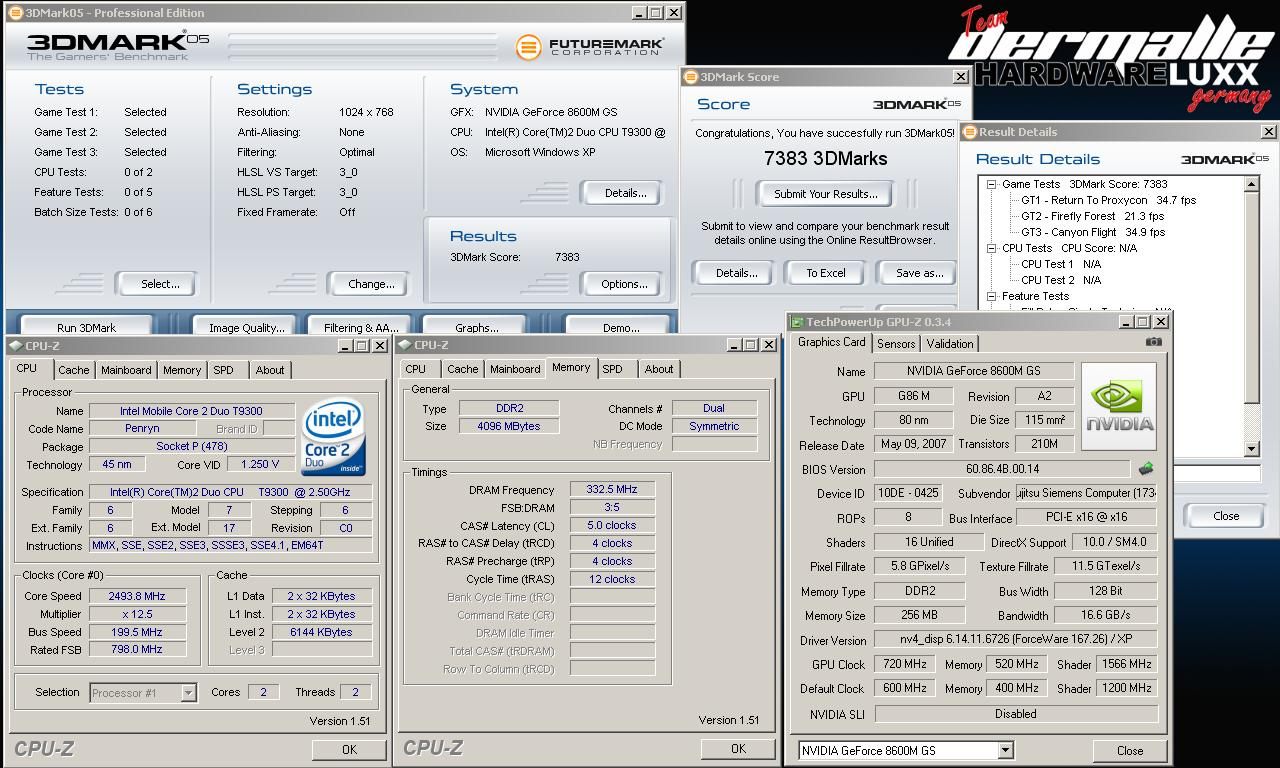Screen dimensions: 1280x768
Task: Open the Sensors tab in GPU-Z
Action: coord(896,343)
